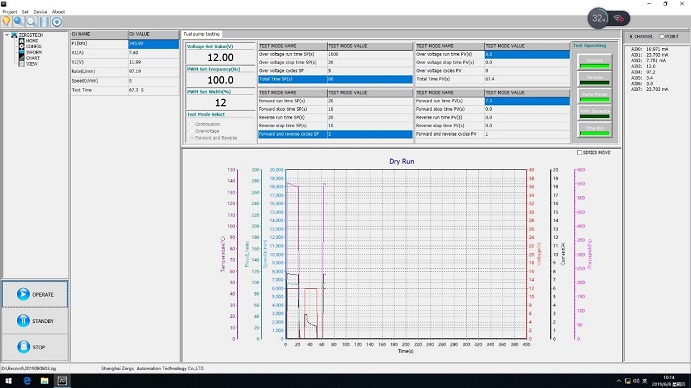Viewport: 691px width, 388px height.
Task: Open File Explorer from taskbar
Action: click(x=45, y=381)
